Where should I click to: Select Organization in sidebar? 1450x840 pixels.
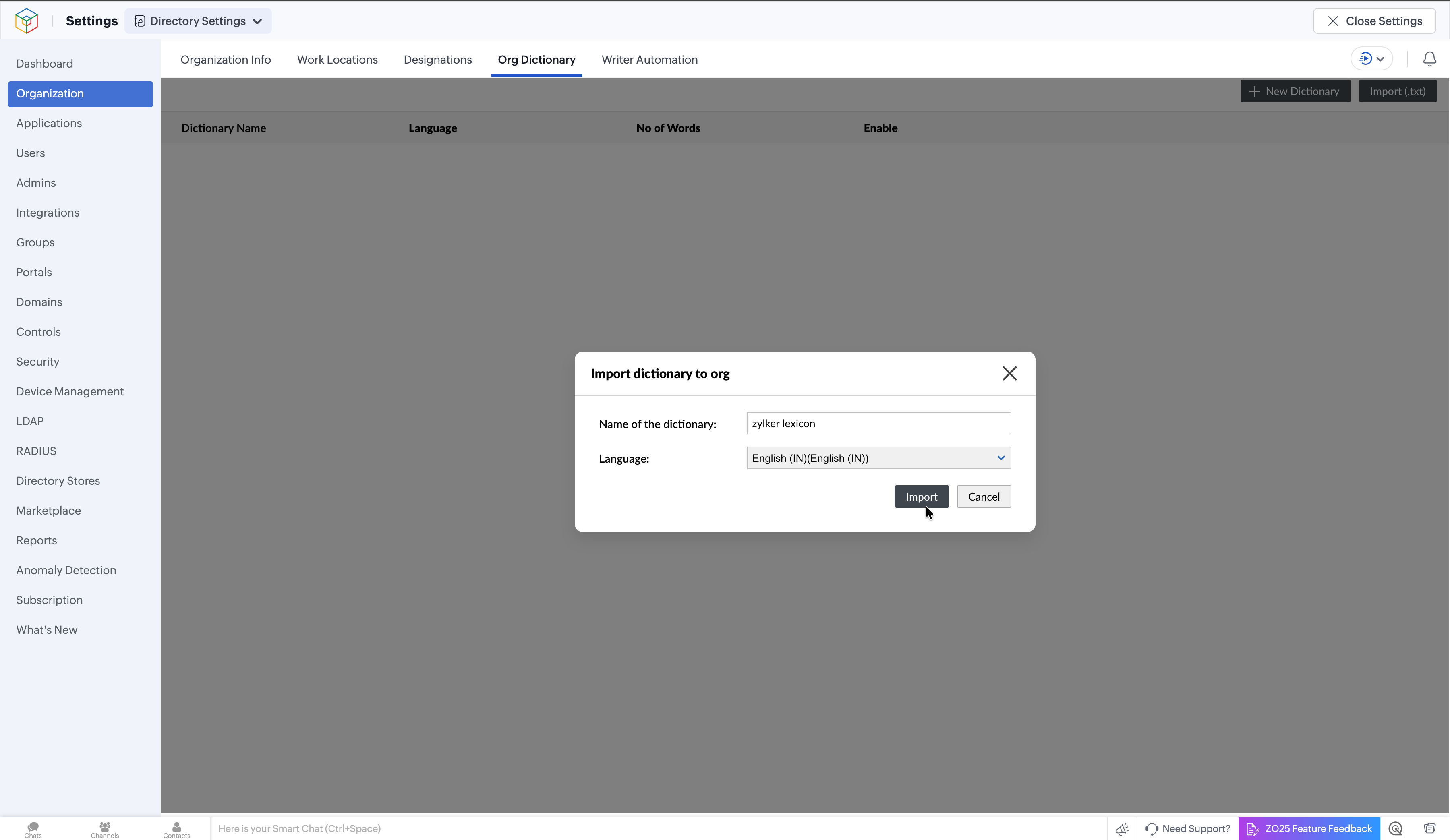[x=81, y=94]
